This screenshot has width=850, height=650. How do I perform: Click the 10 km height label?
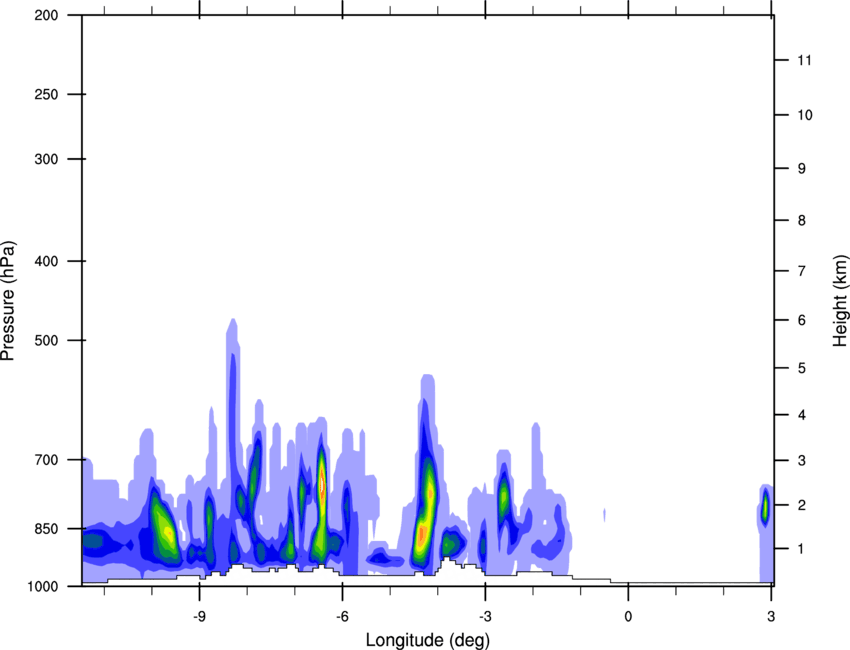click(804, 115)
